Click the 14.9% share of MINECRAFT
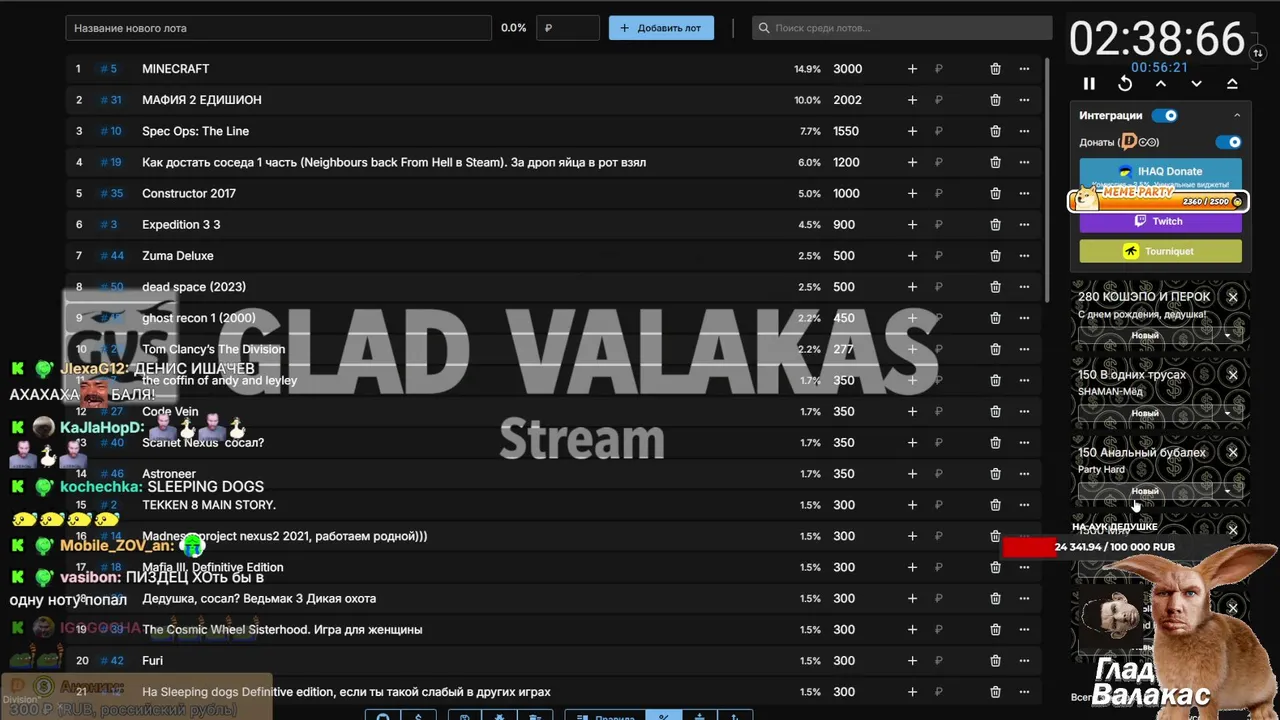This screenshot has width=1280, height=720. 807,69
